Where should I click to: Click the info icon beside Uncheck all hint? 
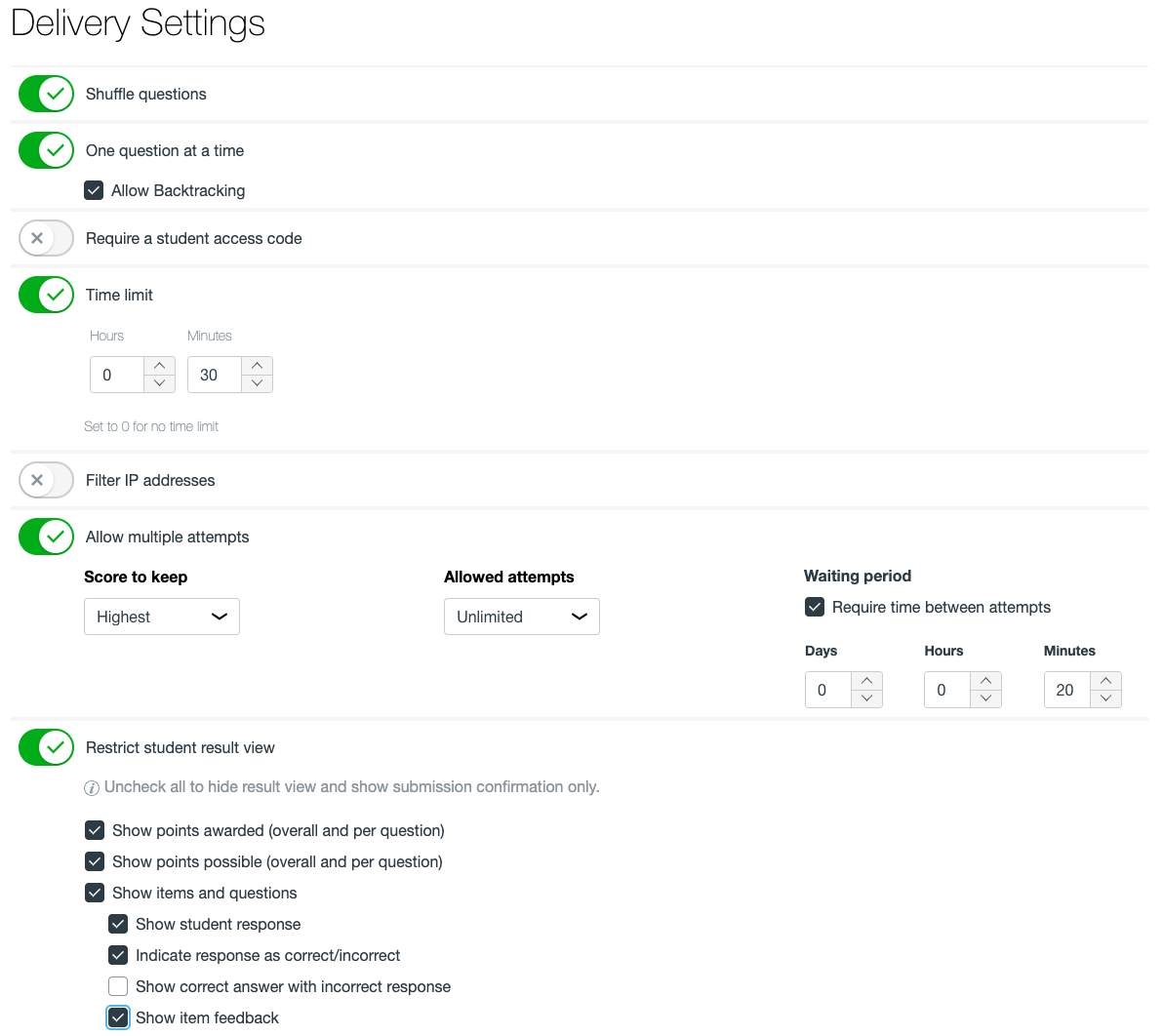coord(92,787)
